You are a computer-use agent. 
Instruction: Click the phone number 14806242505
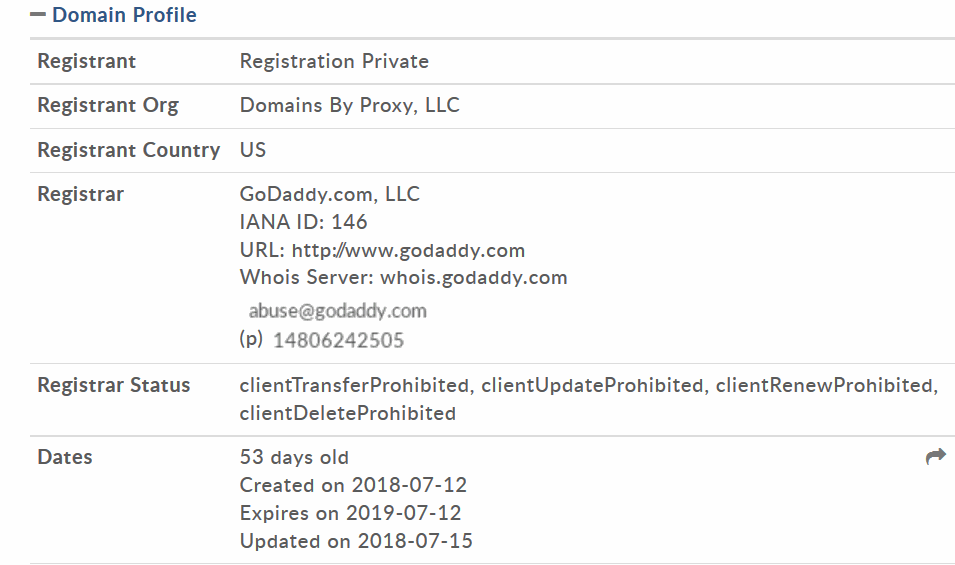click(x=338, y=340)
